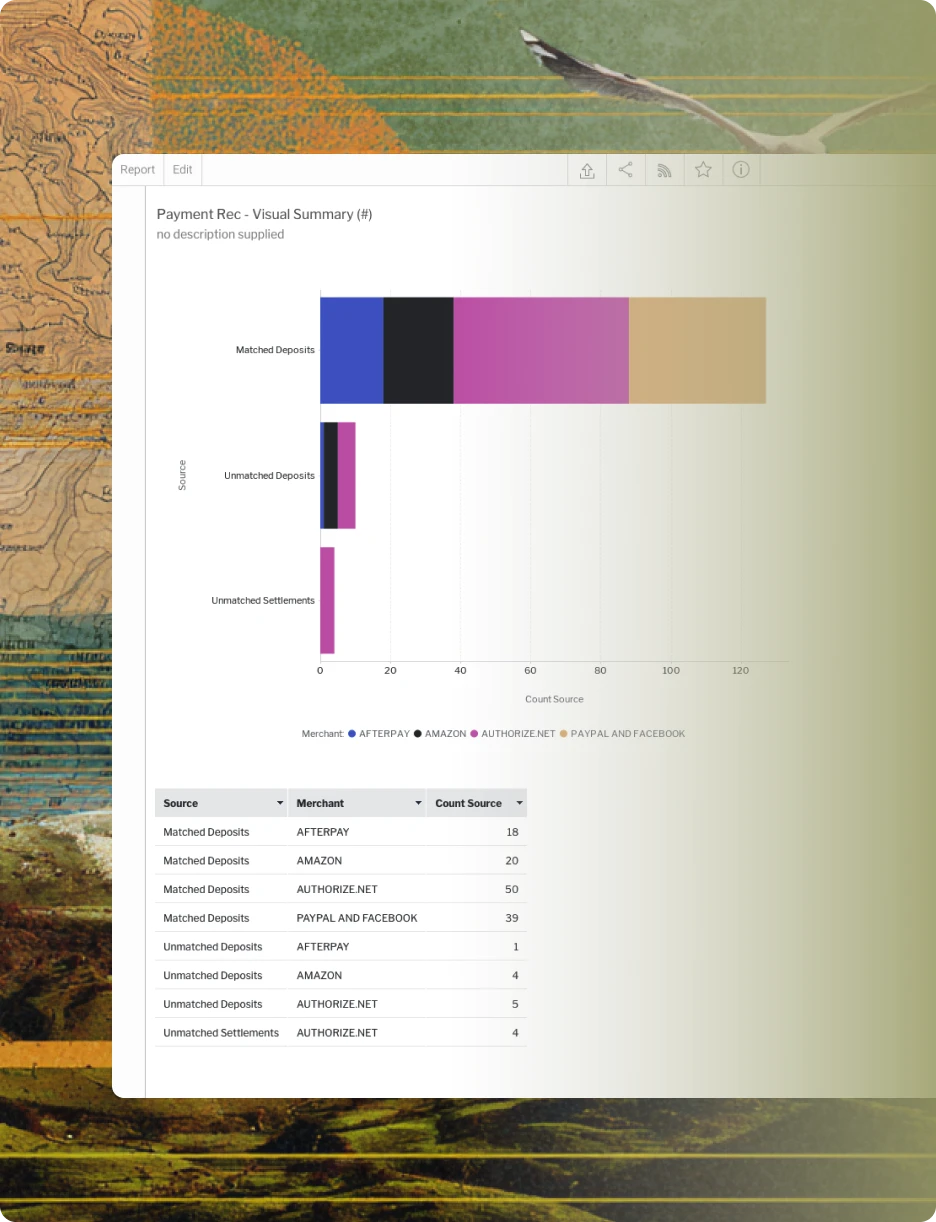
Task: Click the Count Source axis title
Action: [554, 699]
